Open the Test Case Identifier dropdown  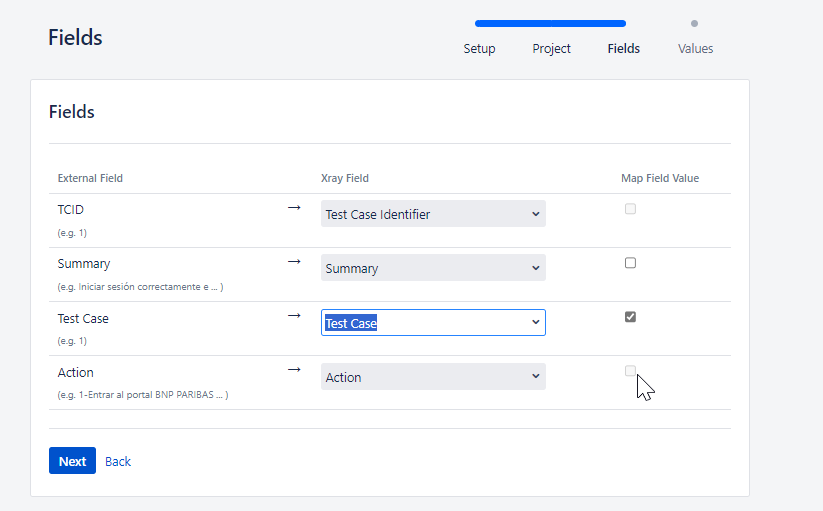pyautogui.click(x=433, y=214)
